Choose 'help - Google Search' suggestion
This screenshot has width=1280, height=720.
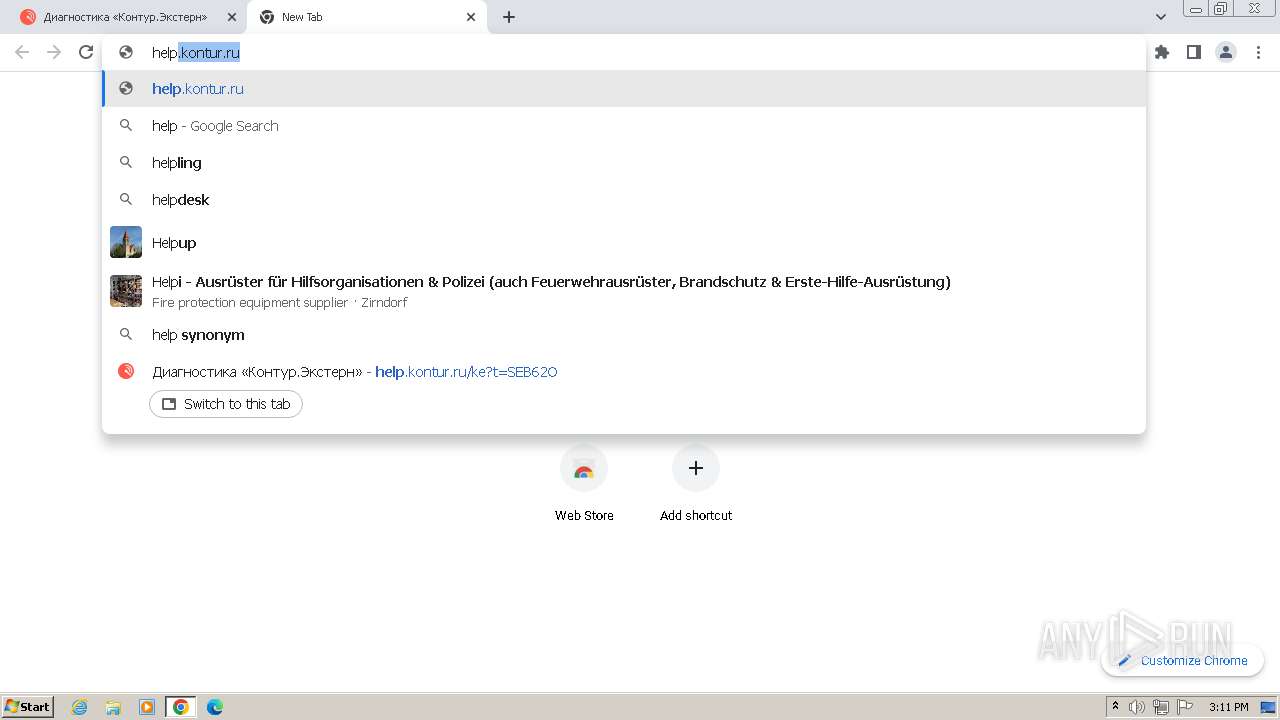(x=624, y=126)
